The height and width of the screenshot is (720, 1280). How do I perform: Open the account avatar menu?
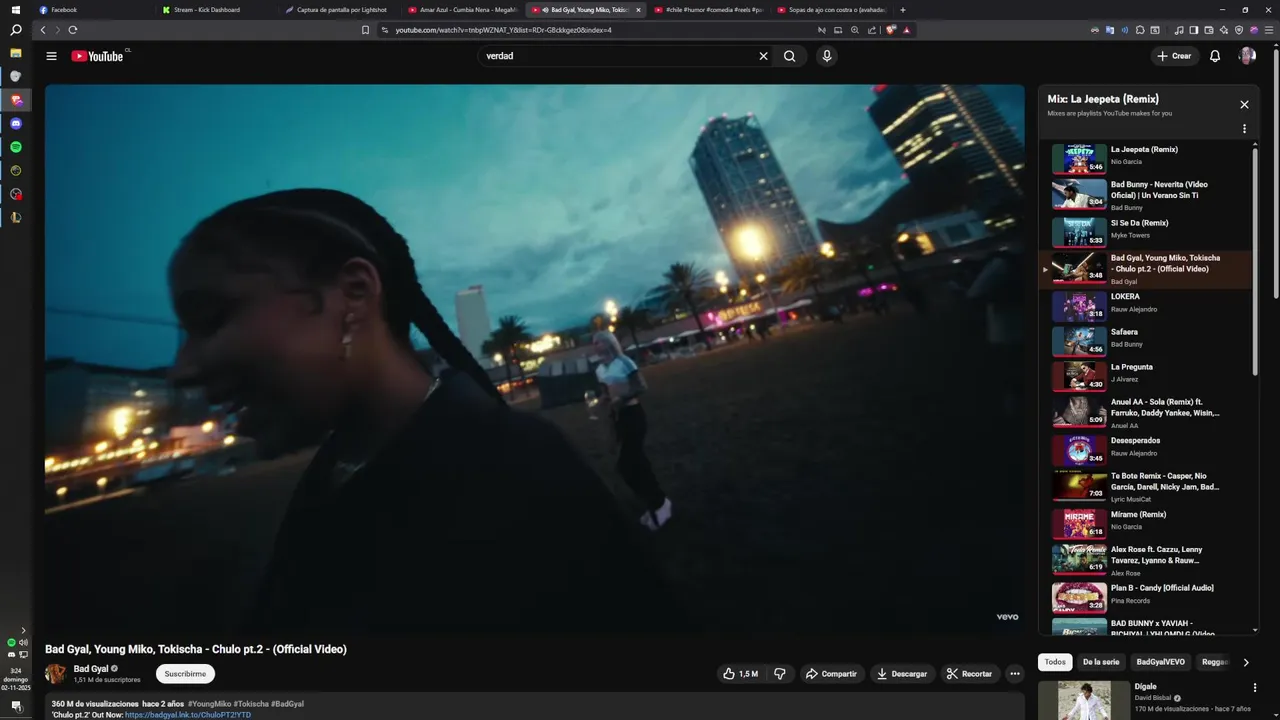click(x=1247, y=56)
